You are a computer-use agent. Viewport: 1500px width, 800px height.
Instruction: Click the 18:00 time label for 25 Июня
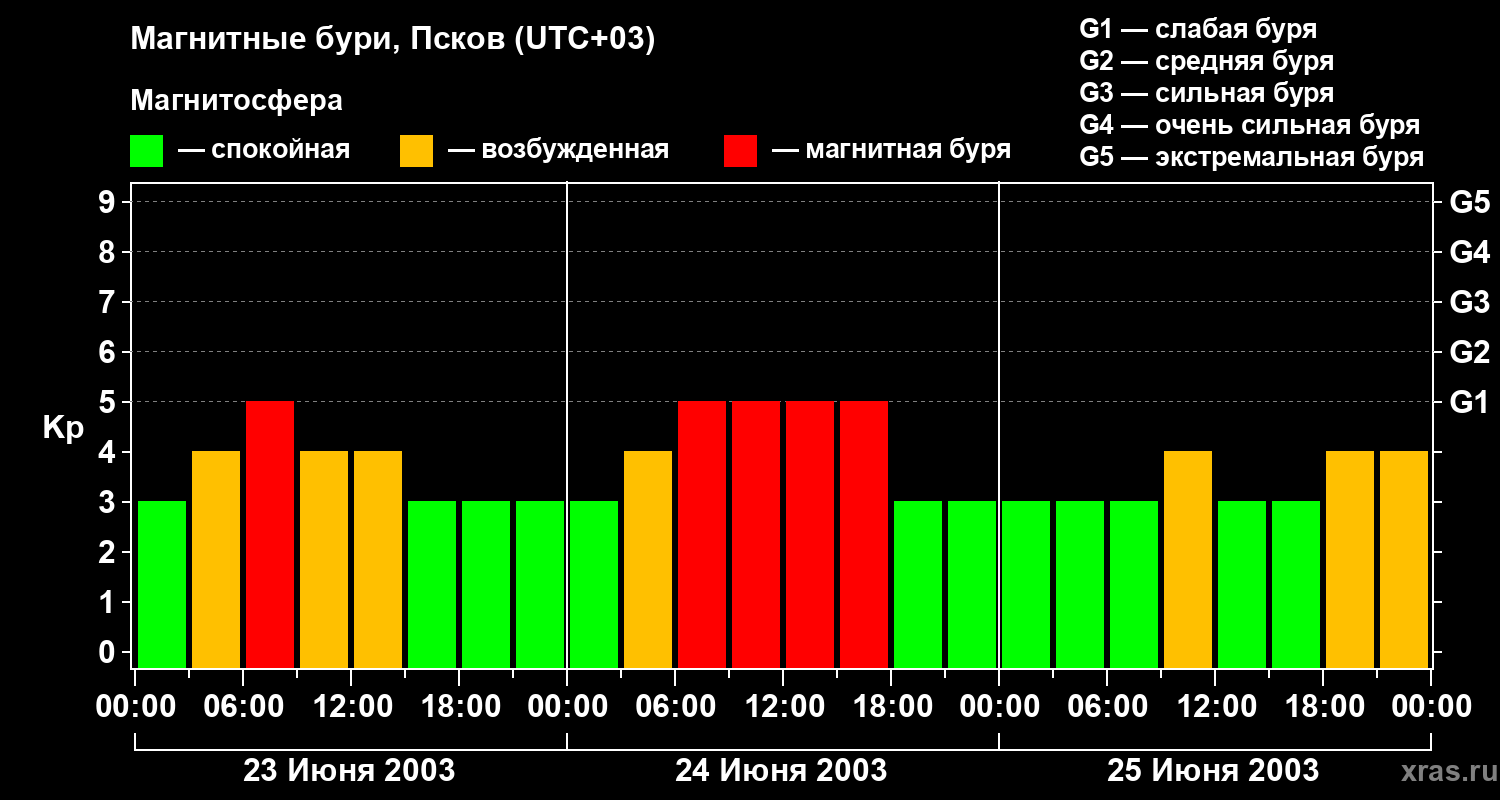pyautogui.click(x=1323, y=707)
